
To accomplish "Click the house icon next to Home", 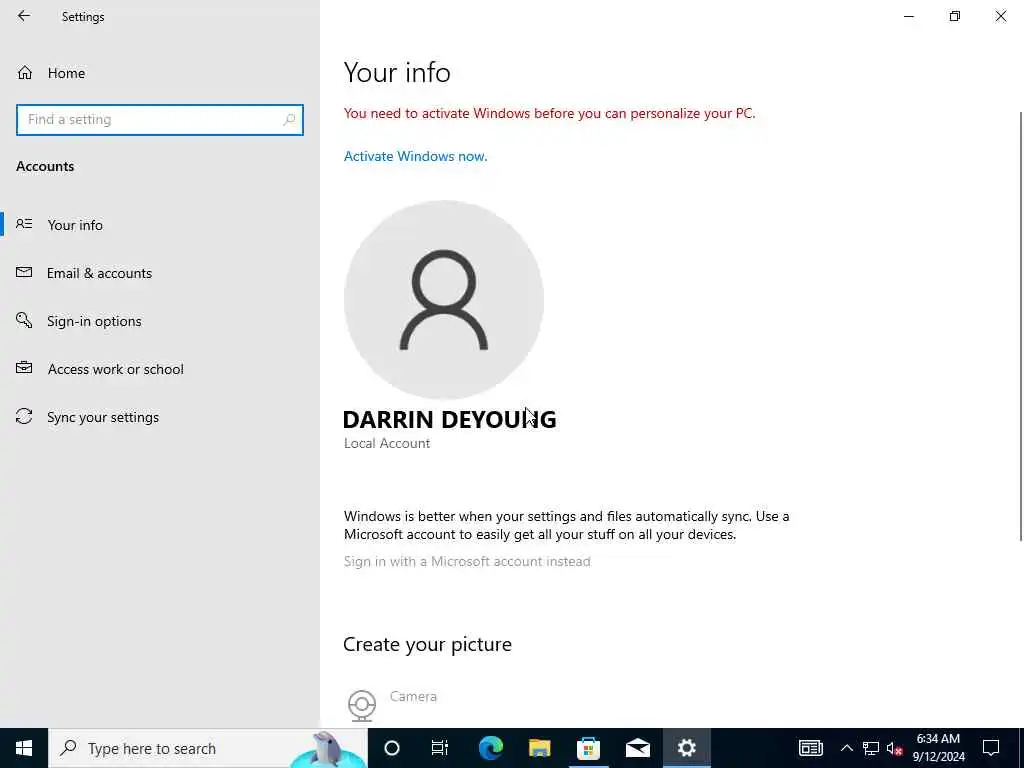I will click(x=25, y=73).
